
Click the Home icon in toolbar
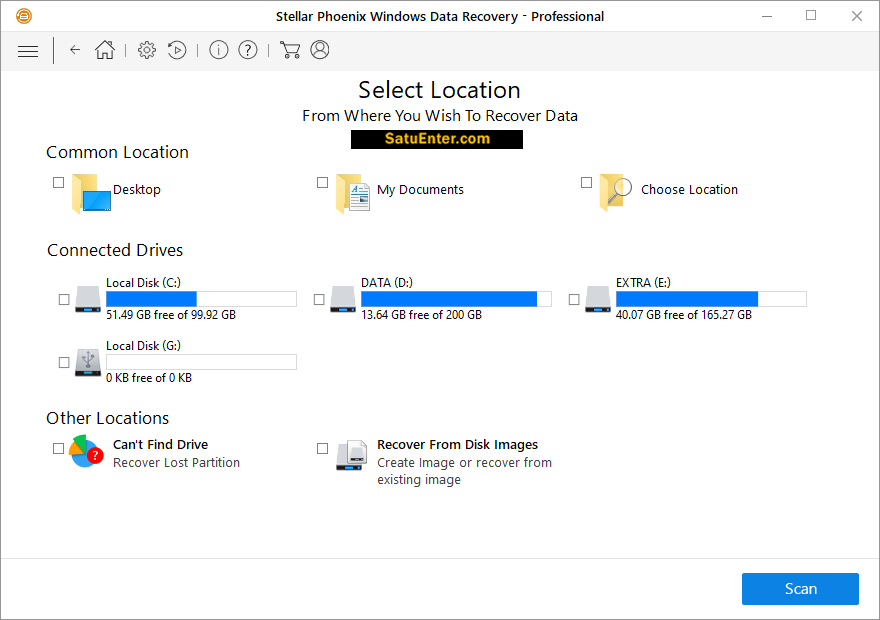[x=105, y=50]
